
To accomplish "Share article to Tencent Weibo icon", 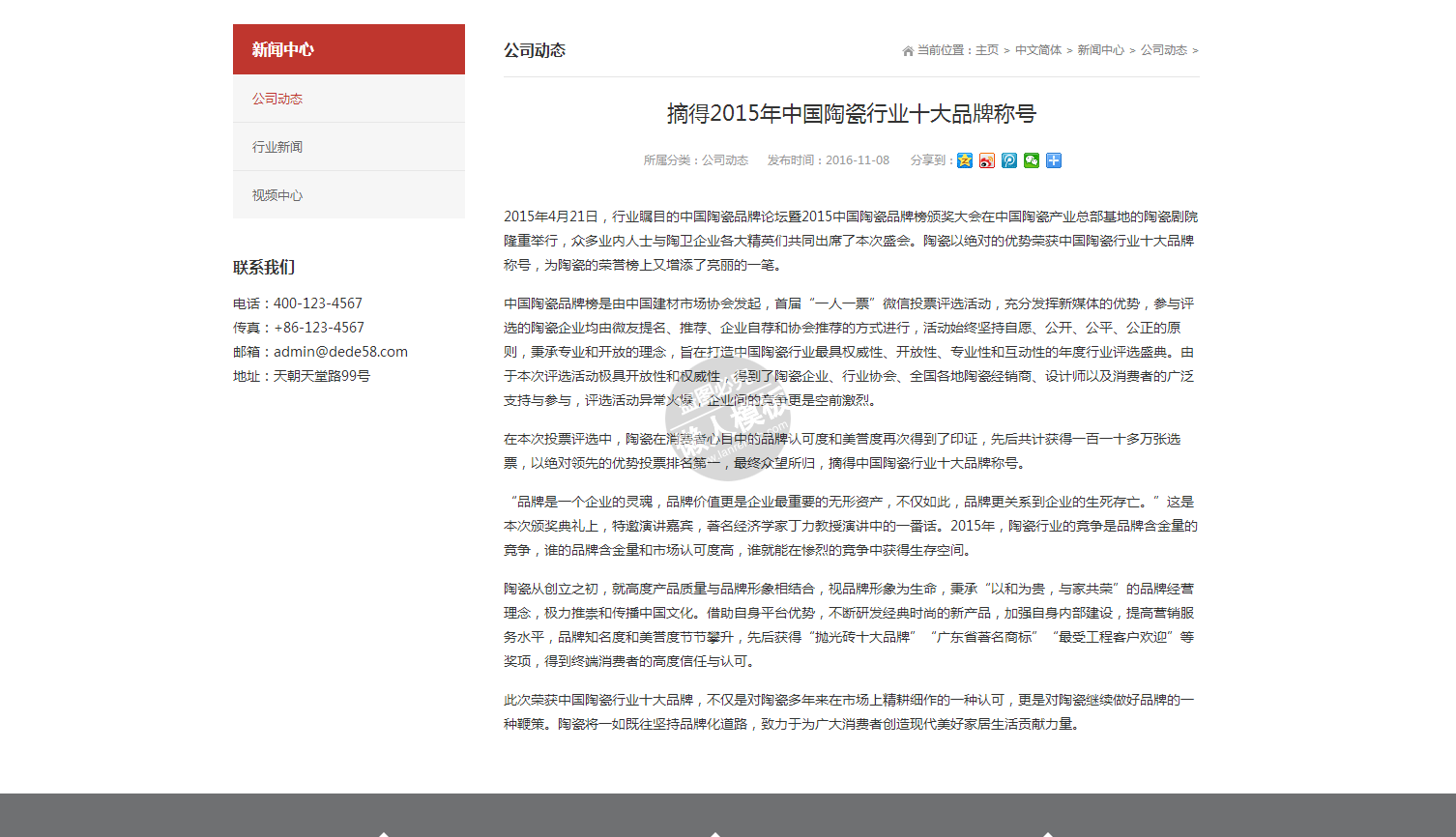I will coord(1009,160).
